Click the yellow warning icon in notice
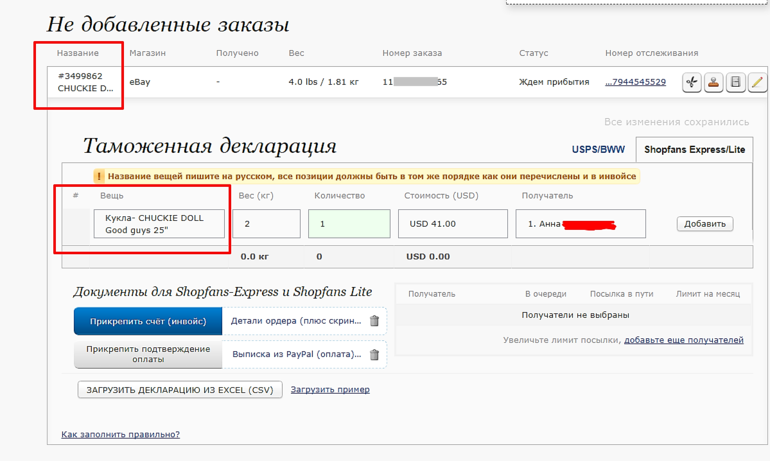This screenshot has width=770, height=461. click(99, 176)
